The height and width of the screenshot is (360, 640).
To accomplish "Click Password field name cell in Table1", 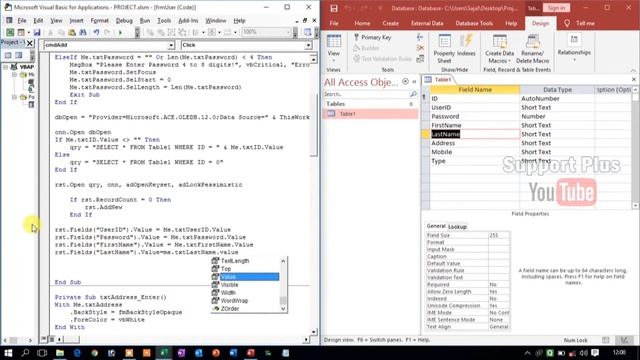I will coord(475,116).
